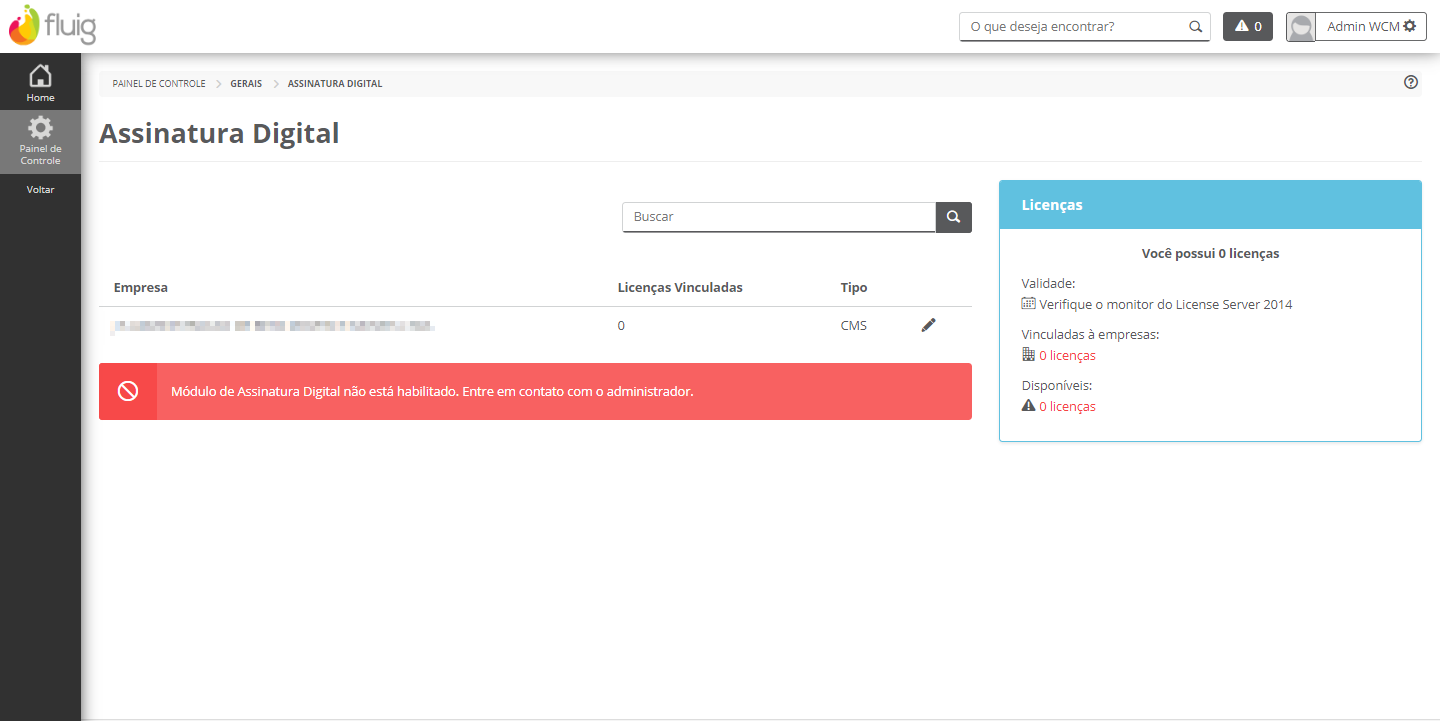The image size is (1440, 721).
Task: Click 'Verifique o monitor do License Server 2014'
Action: 1166,304
